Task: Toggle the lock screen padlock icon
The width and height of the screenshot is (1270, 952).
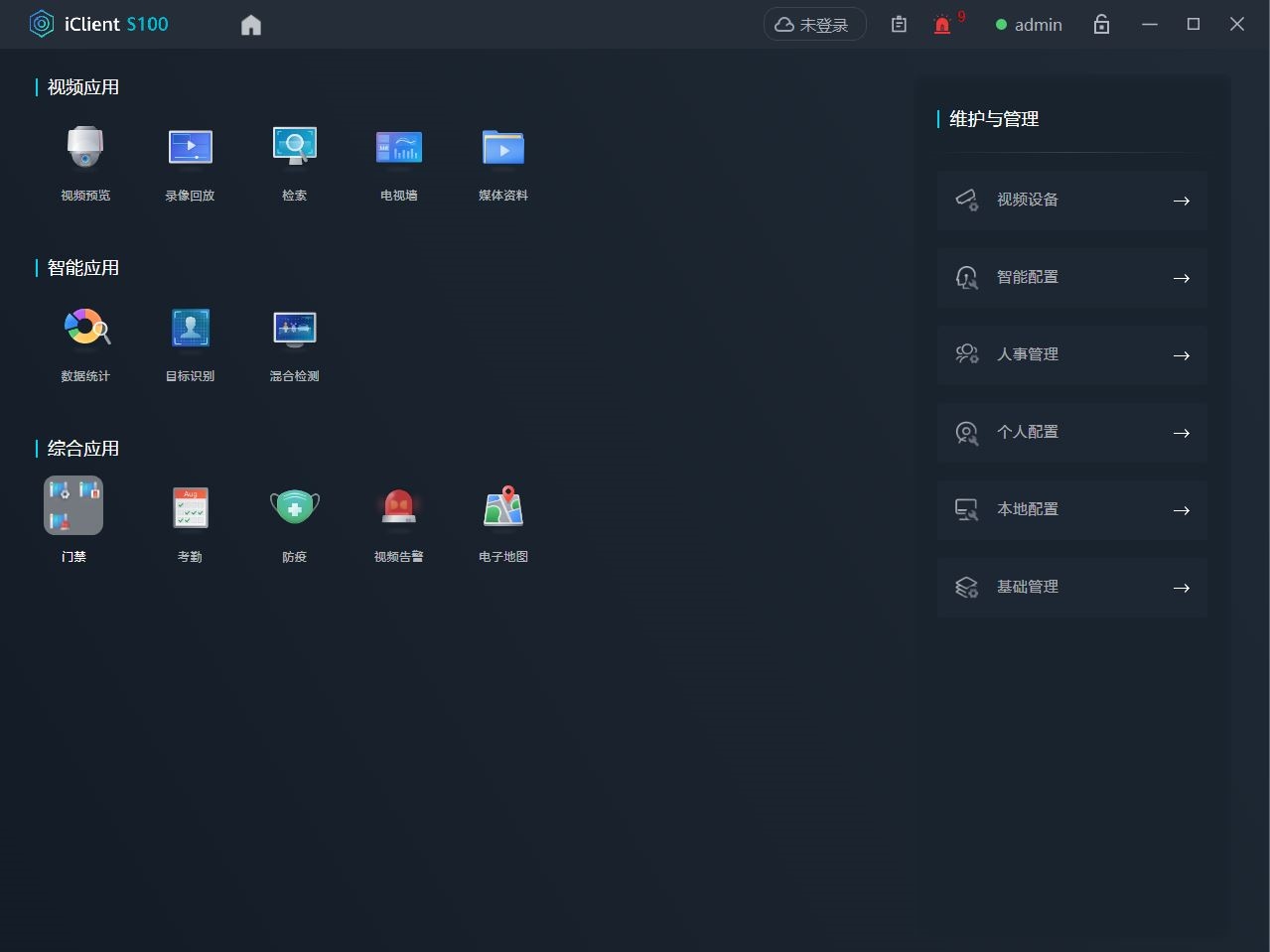Action: [x=1101, y=25]
